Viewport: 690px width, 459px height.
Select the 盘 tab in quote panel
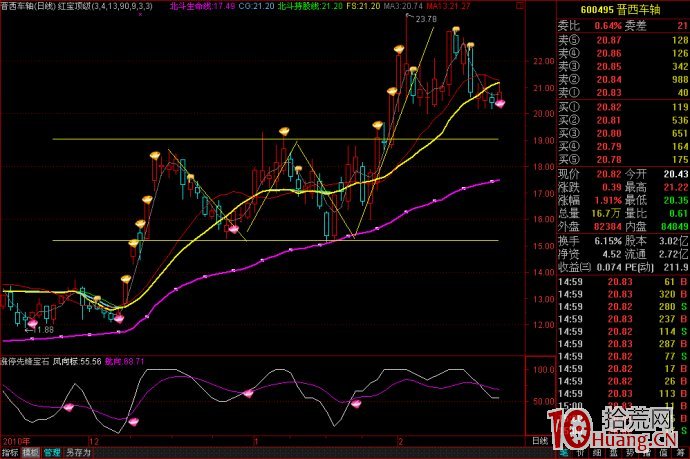point(614,453)
